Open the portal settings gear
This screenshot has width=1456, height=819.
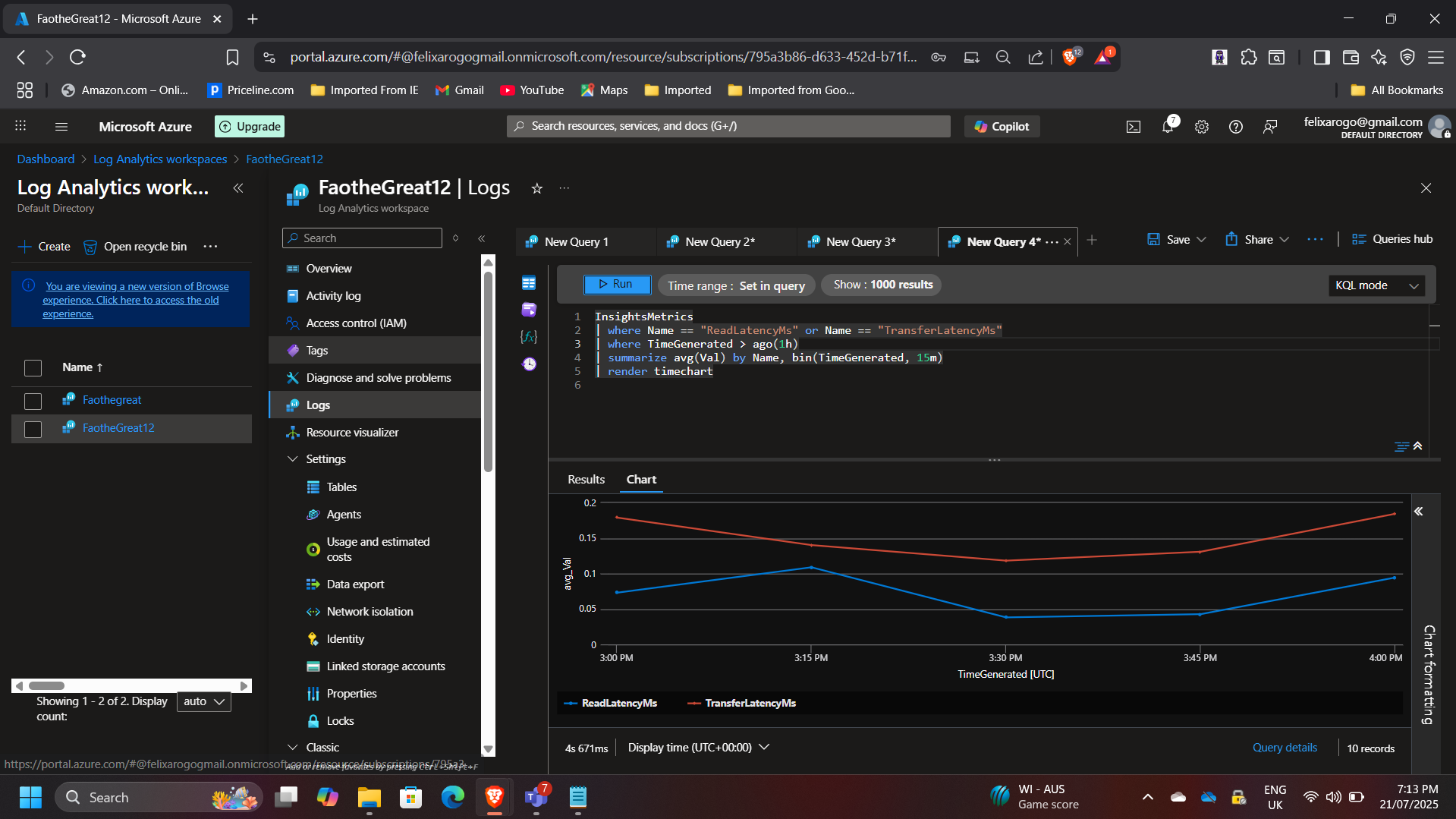click(1201, 127)
